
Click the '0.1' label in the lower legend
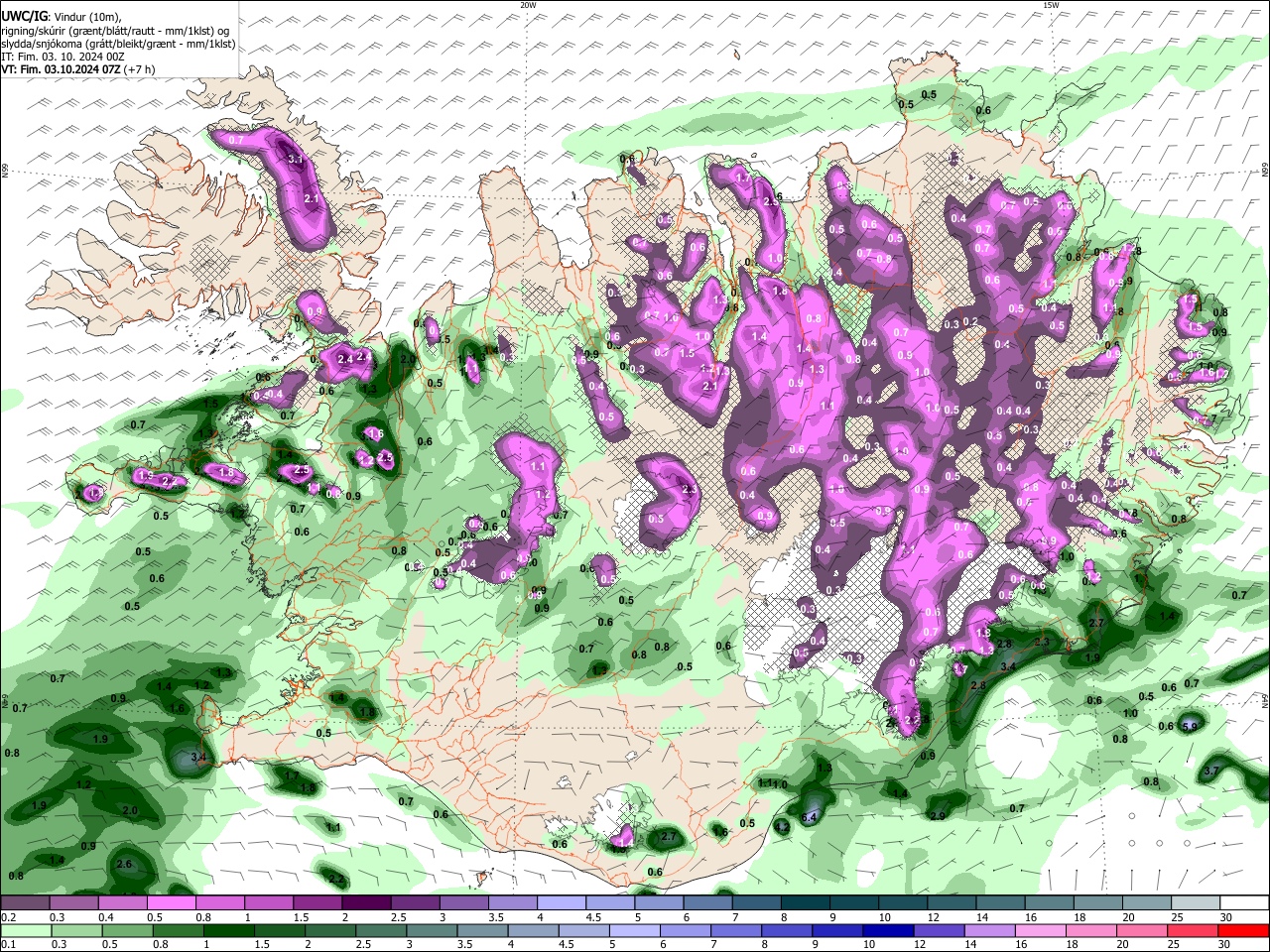[7, 945]
